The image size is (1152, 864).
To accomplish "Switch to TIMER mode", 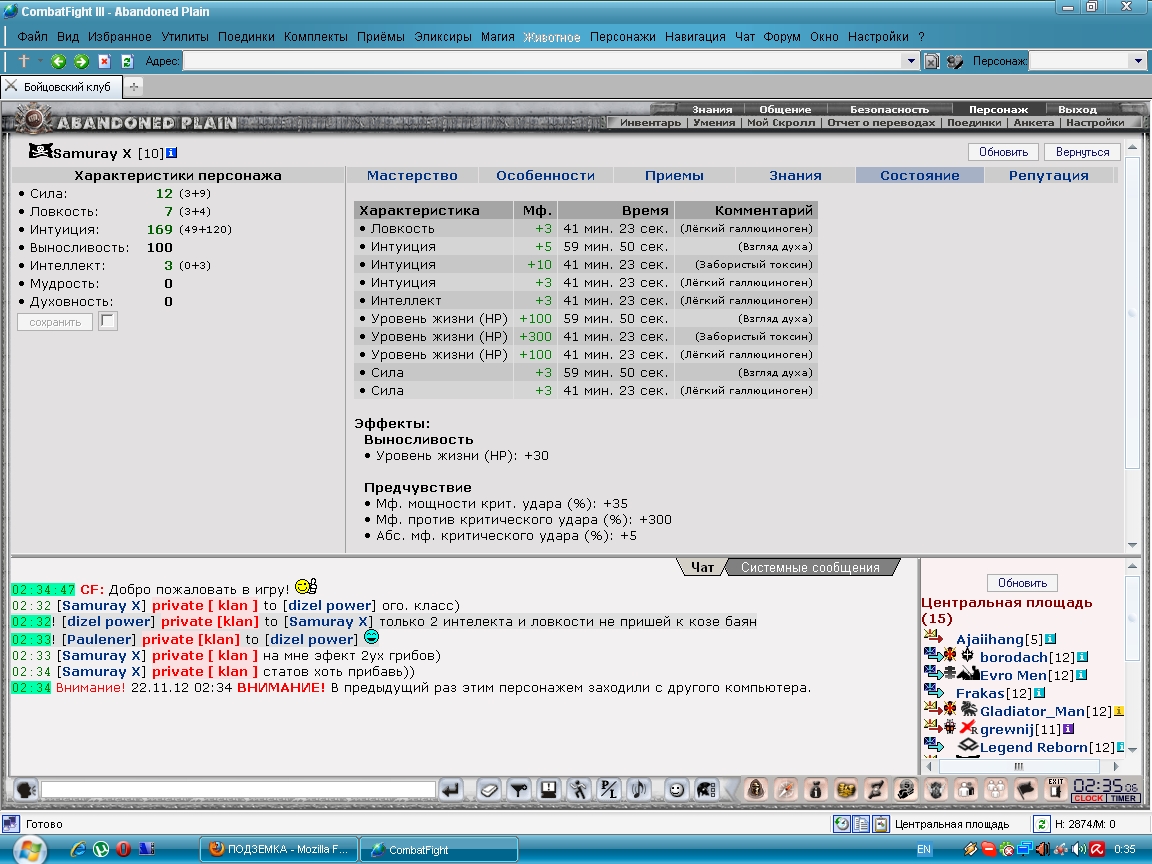I will [1124, 798].
